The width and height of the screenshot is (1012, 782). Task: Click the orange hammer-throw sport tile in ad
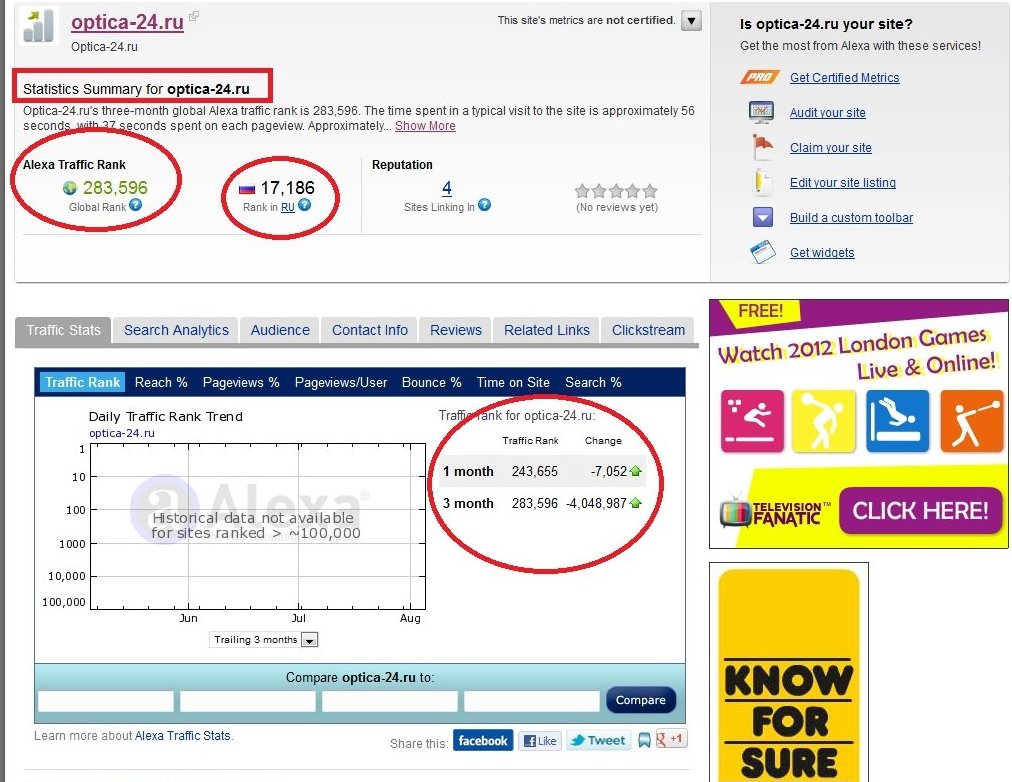tap(971, 421)
